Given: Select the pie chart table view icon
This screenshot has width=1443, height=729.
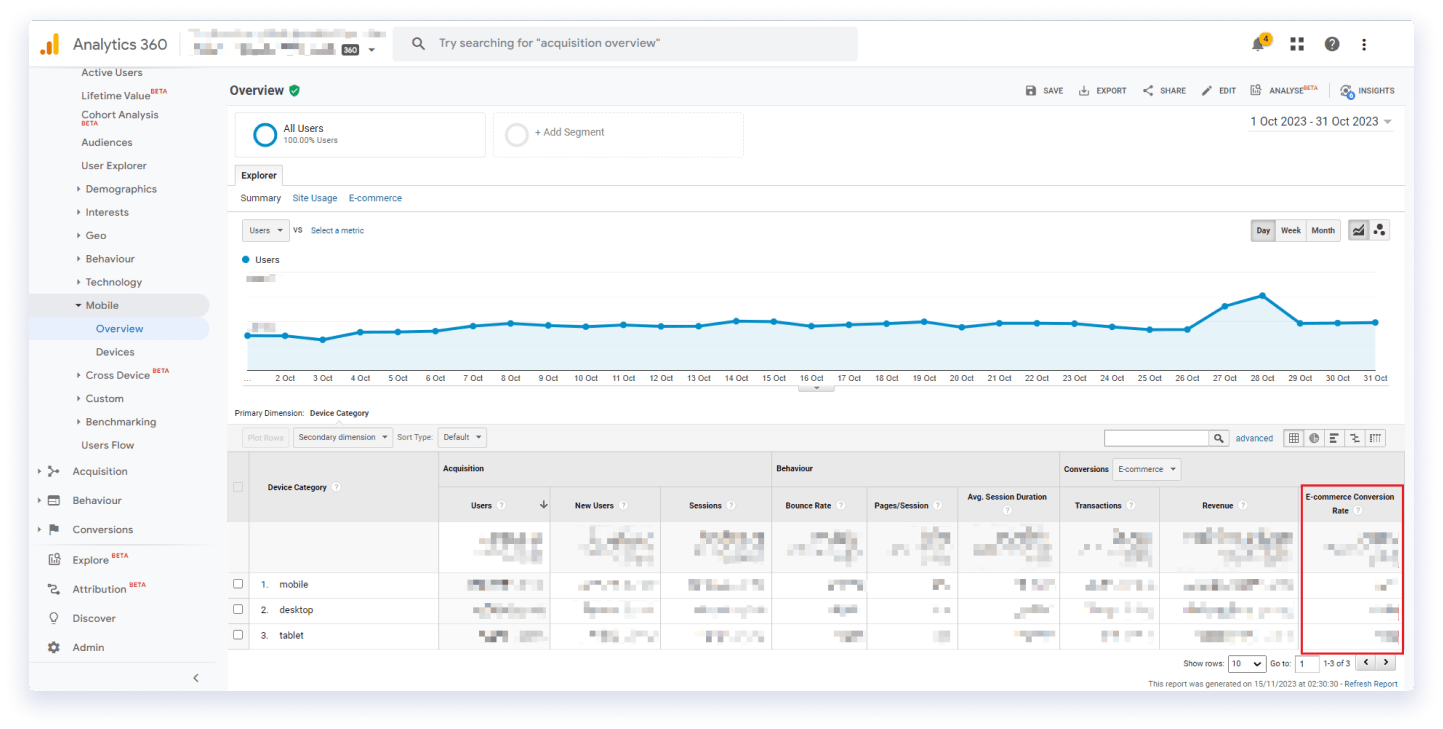Looking at the screenshot, I should (x=1314, y=438).
